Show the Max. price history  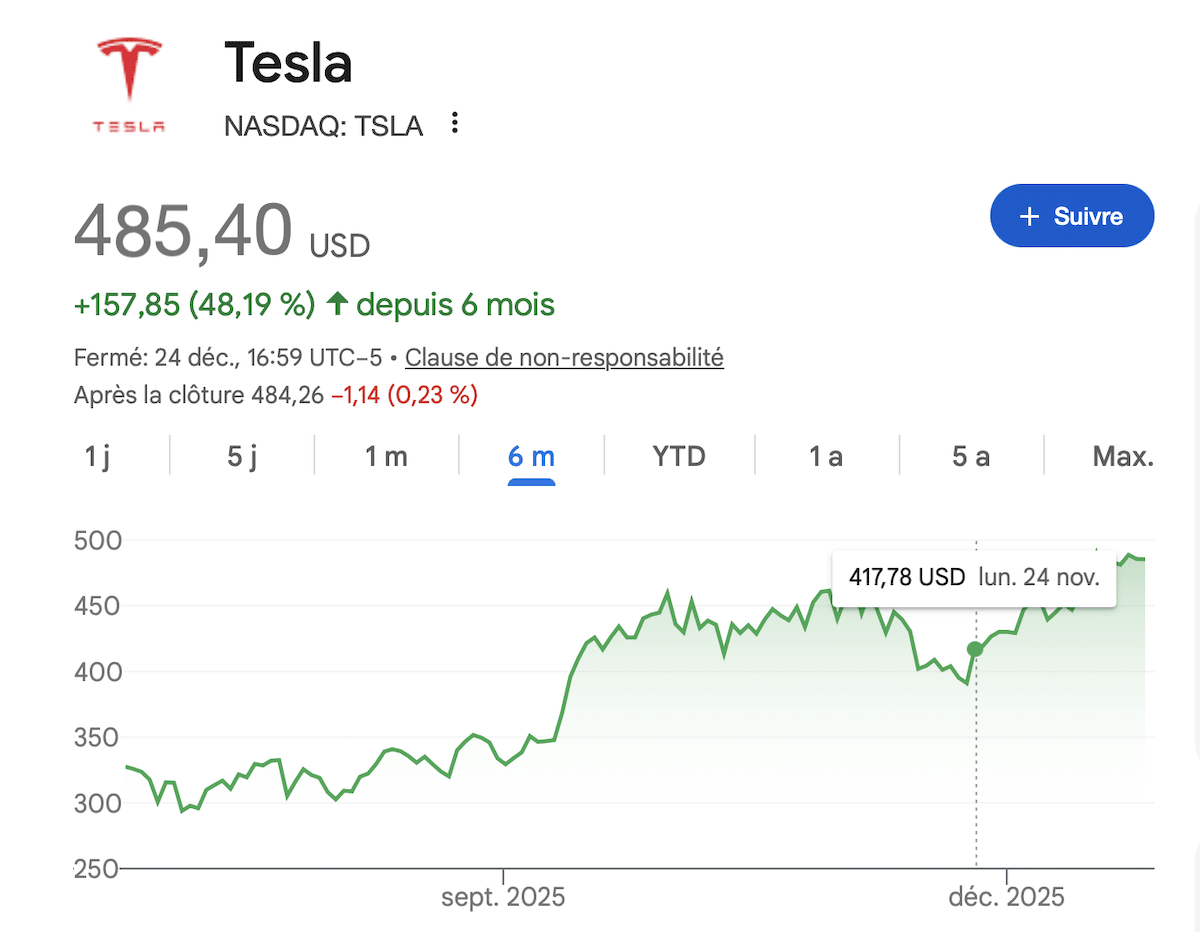click(x=1124, y=456)
